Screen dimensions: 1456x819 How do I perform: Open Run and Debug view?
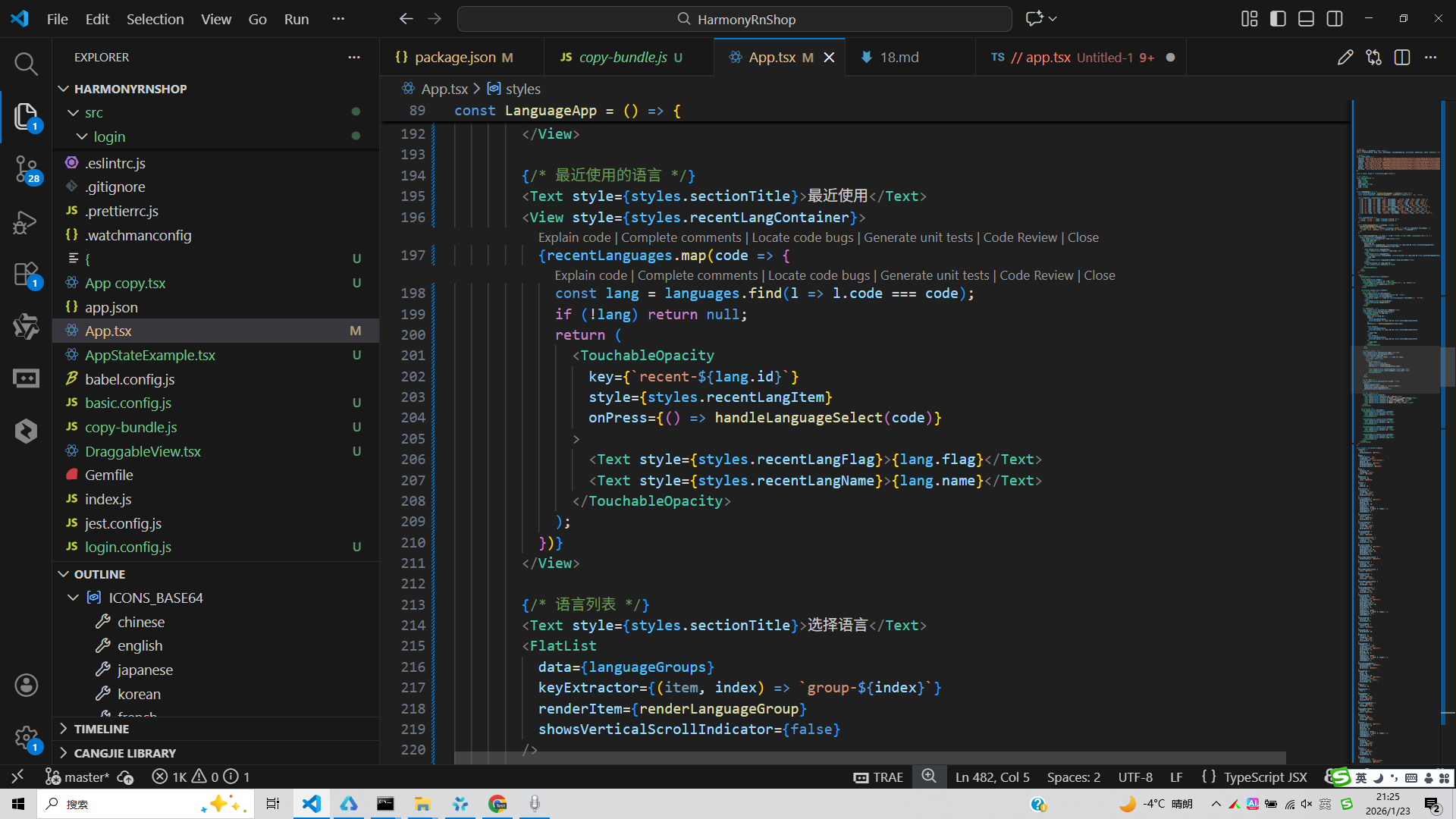(x=26, y=222)
